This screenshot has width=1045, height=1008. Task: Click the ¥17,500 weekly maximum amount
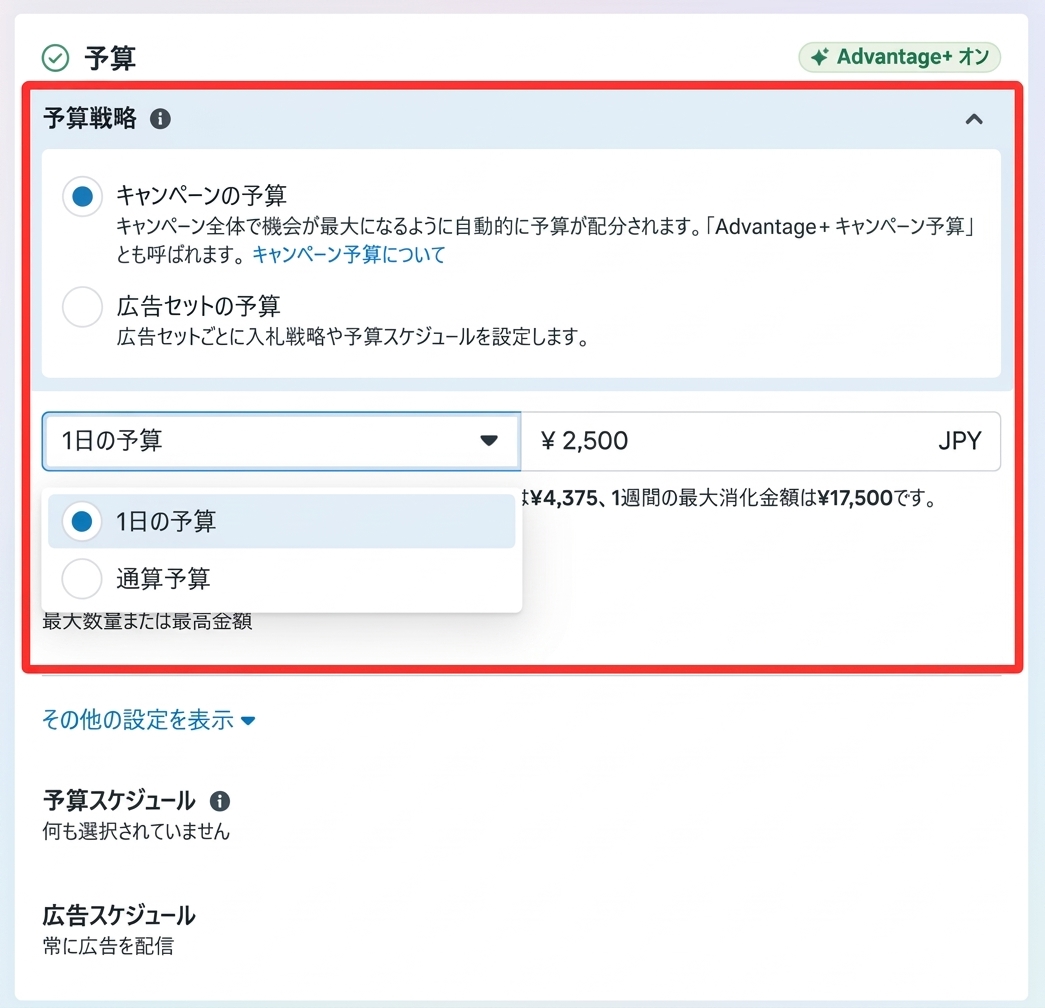(x=855, y=498)
